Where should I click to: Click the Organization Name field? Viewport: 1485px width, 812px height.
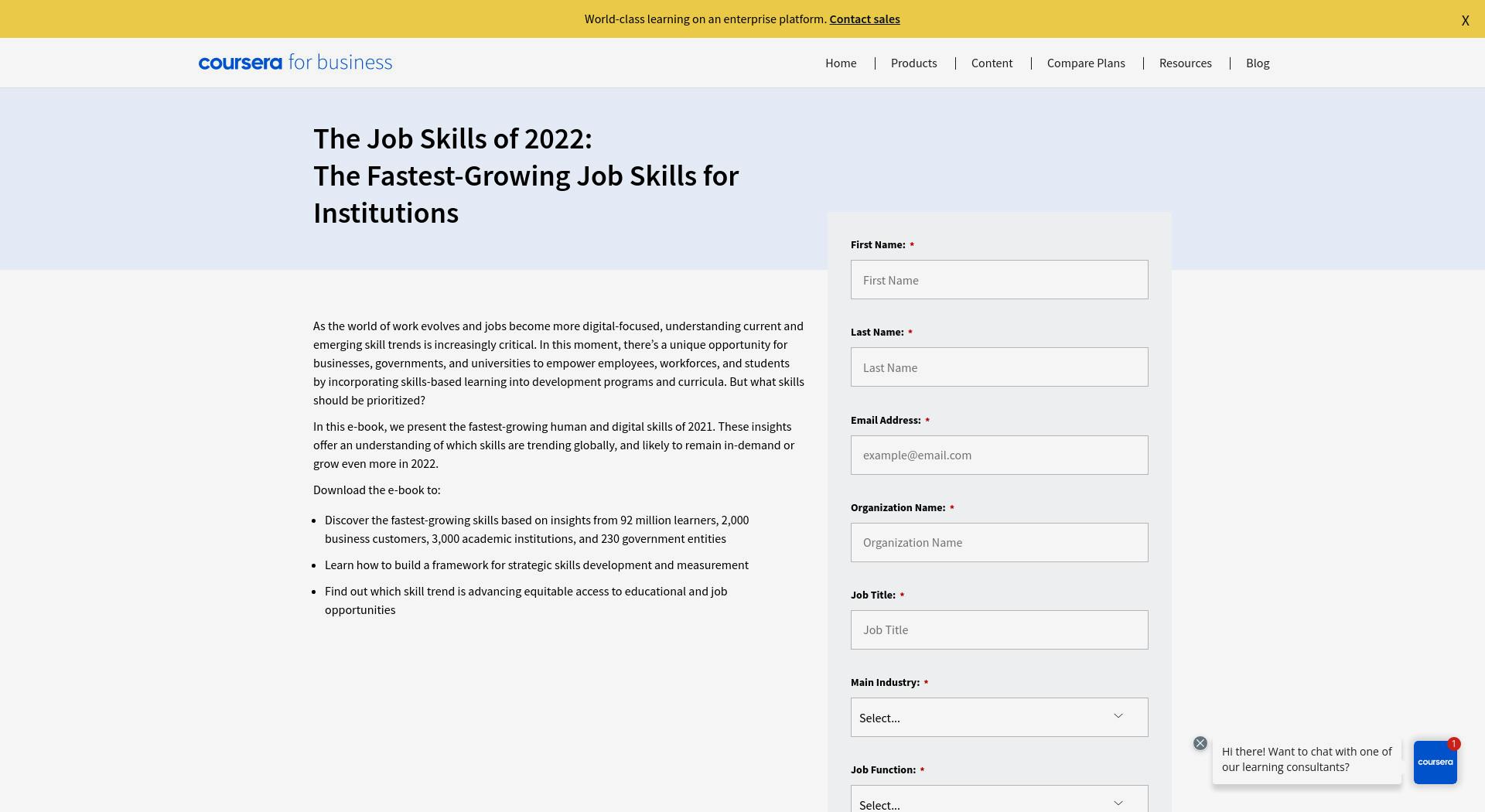click(x=999, y=542)
